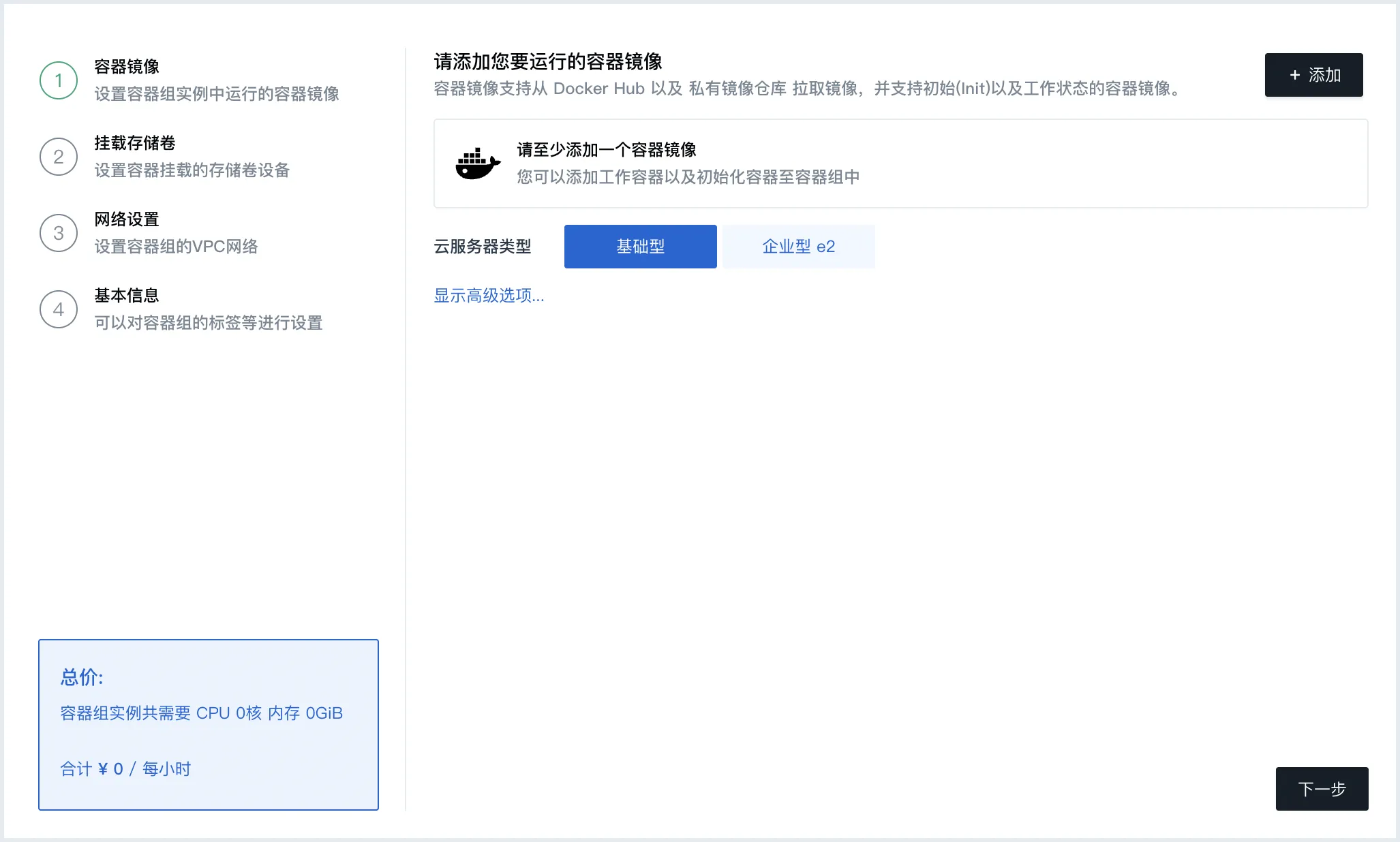Open the 挂载存储卷 step title
The width and height of the screenshot is (1400, 842).
(135, 143)
